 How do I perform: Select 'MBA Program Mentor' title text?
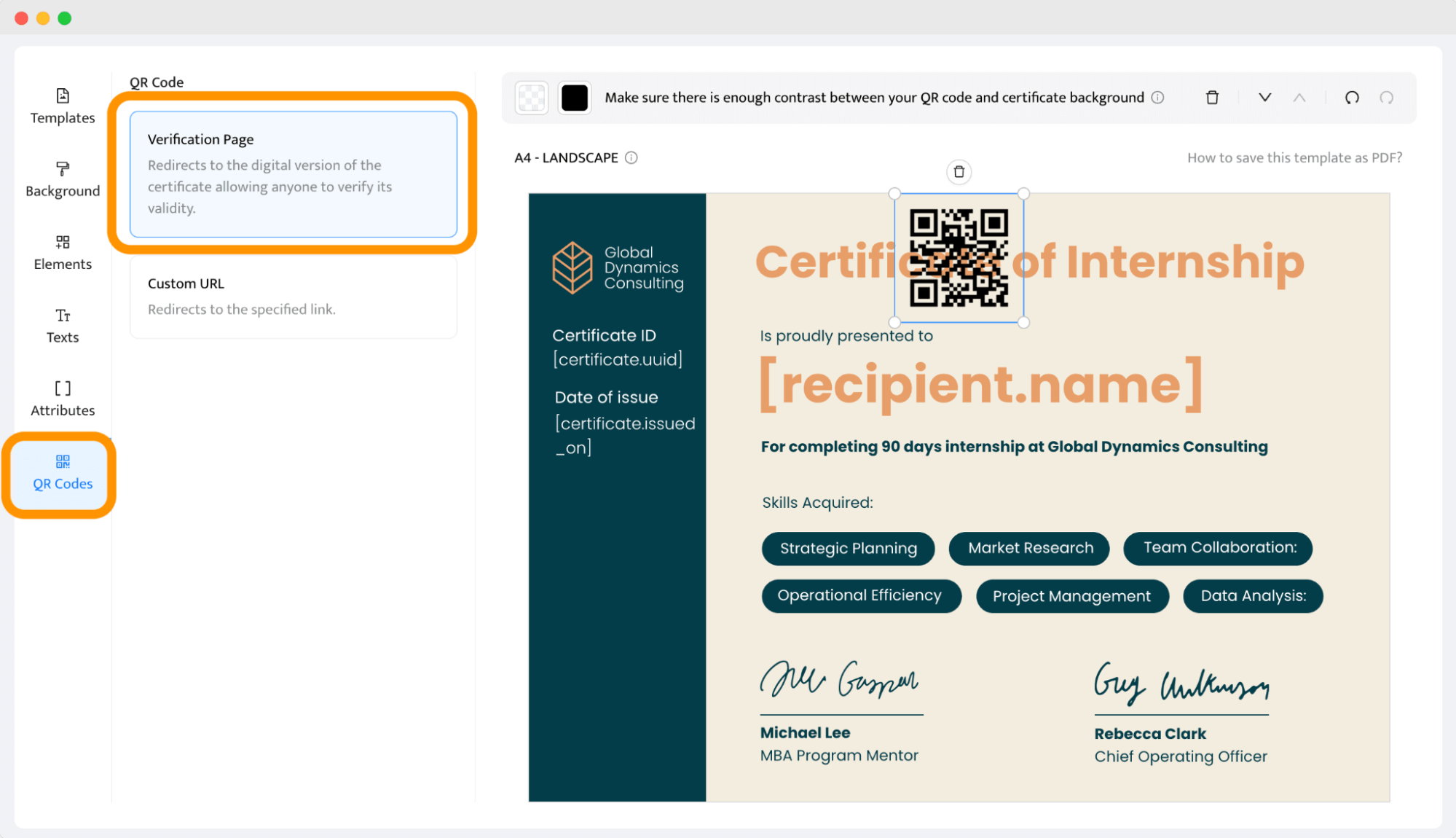[839, 756]
